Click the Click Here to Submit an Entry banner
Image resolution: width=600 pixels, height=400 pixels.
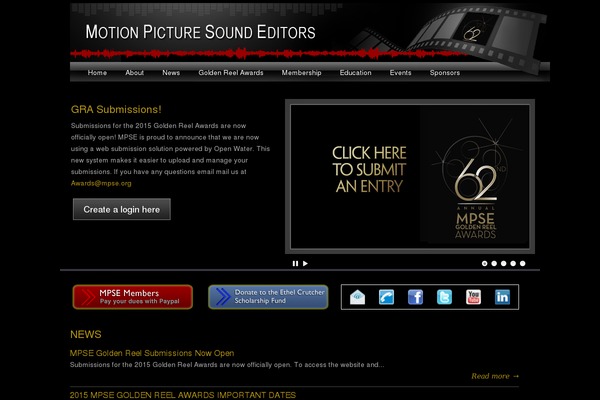click(410, 176)
